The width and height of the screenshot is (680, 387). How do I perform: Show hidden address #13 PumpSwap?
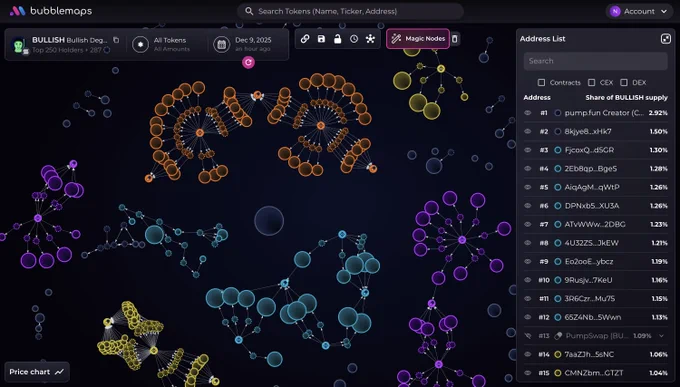pyautogui.click(x=528, y=336)
